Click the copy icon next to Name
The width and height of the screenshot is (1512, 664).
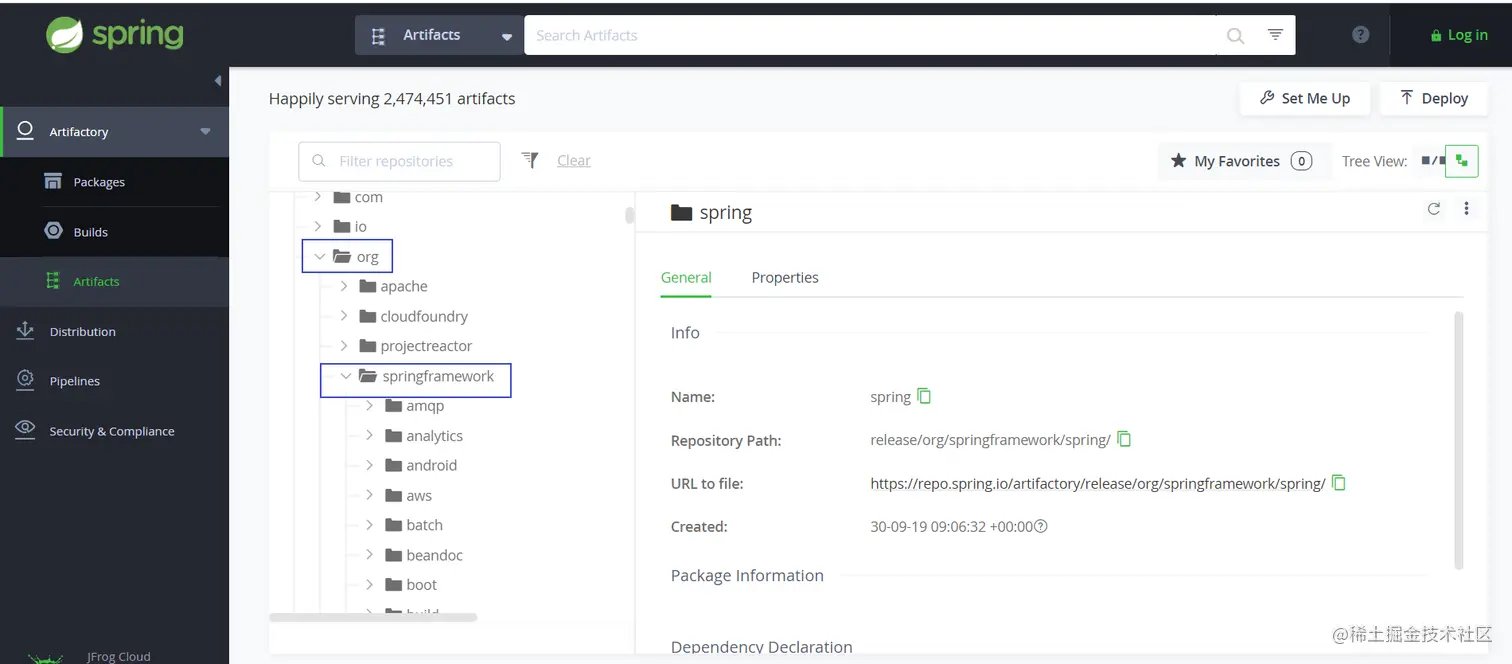924,396
